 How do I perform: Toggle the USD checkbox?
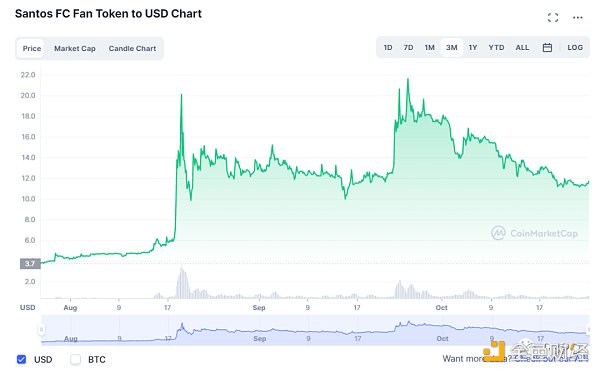22,359
